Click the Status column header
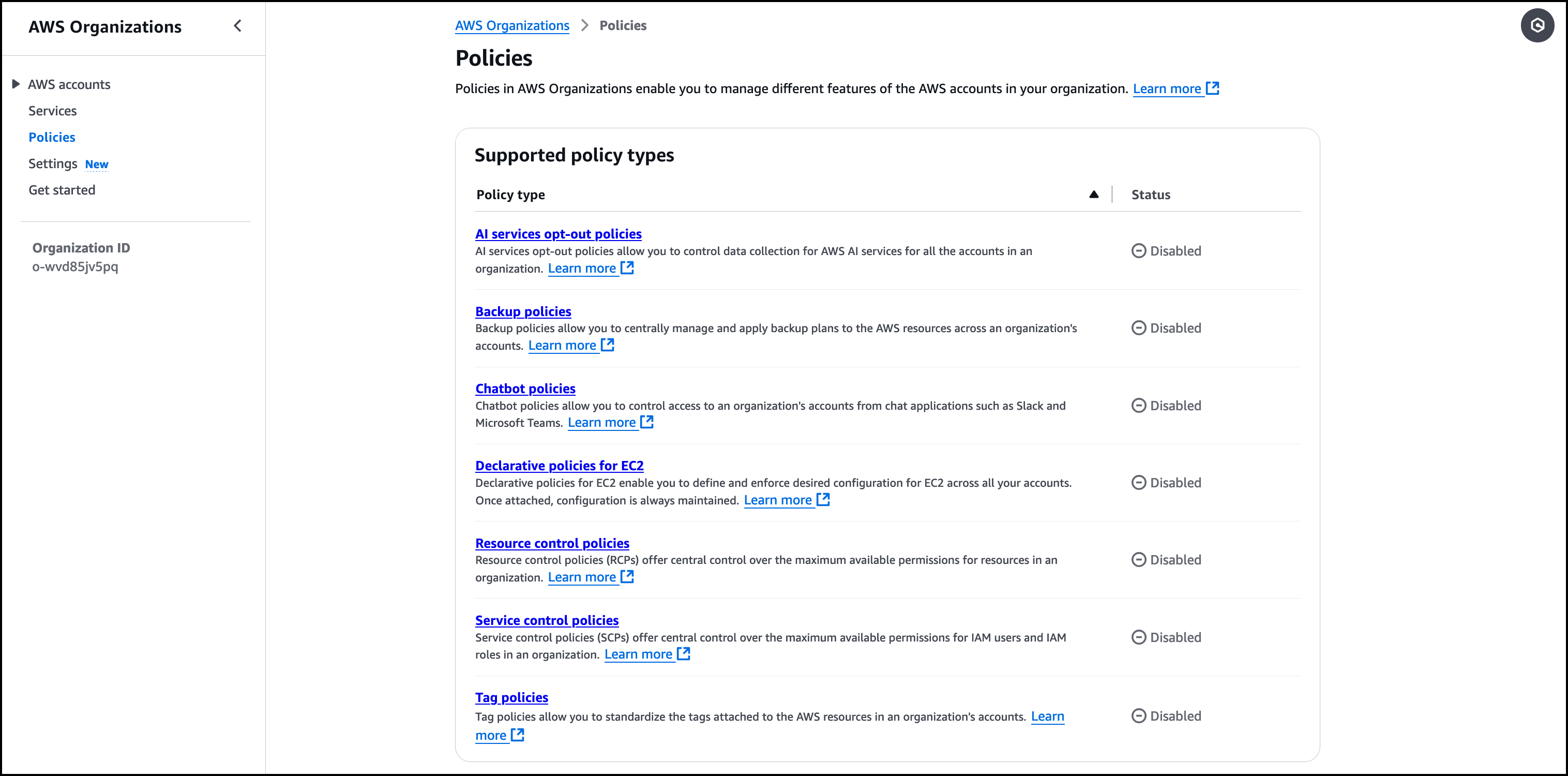 pyautogui.click(x=1151, y=195)
